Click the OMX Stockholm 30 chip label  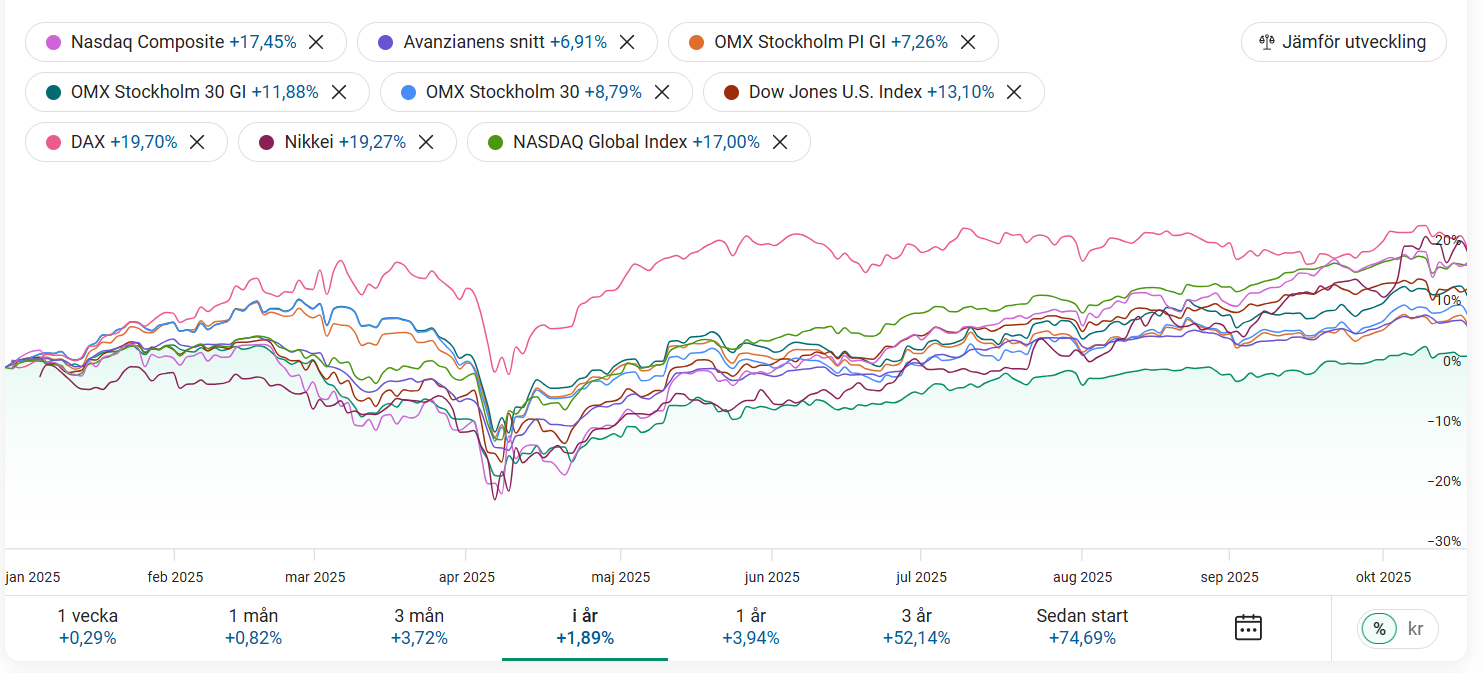click(x=502, y=92)
